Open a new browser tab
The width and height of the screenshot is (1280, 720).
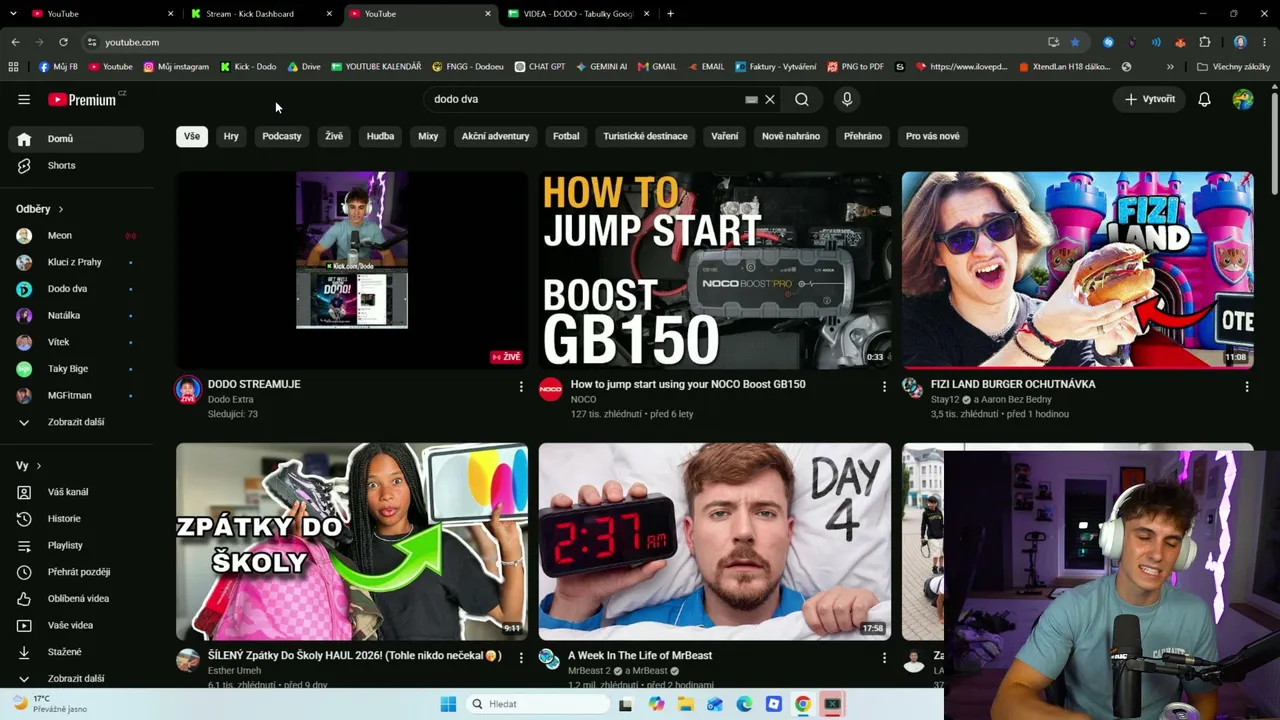click(x=670, y=14)
